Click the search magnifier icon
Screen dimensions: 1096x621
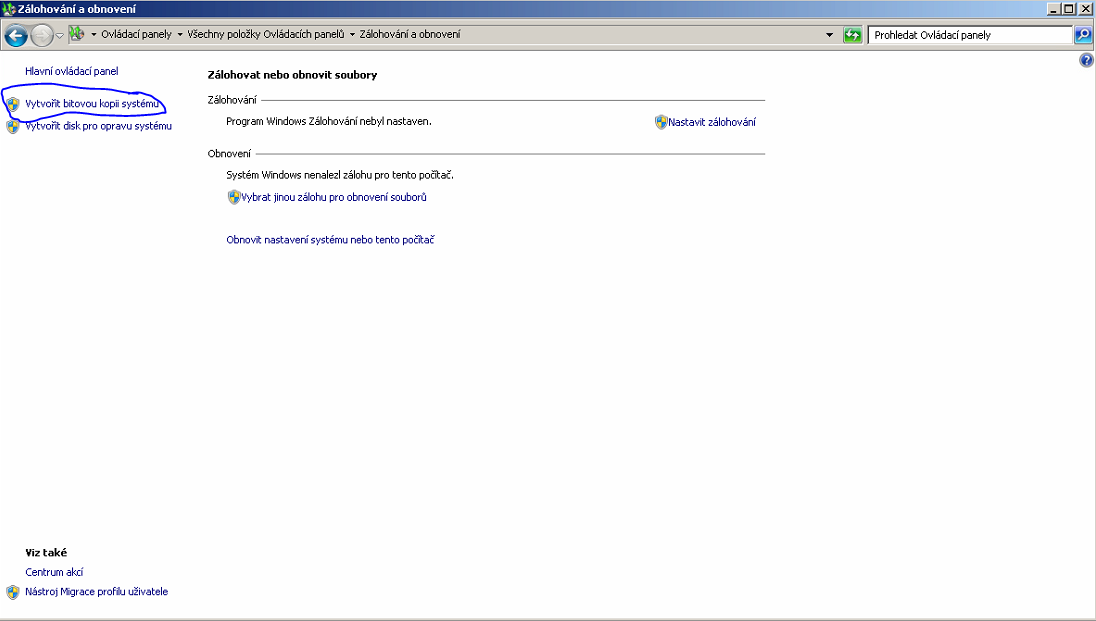pos(1083,34)
